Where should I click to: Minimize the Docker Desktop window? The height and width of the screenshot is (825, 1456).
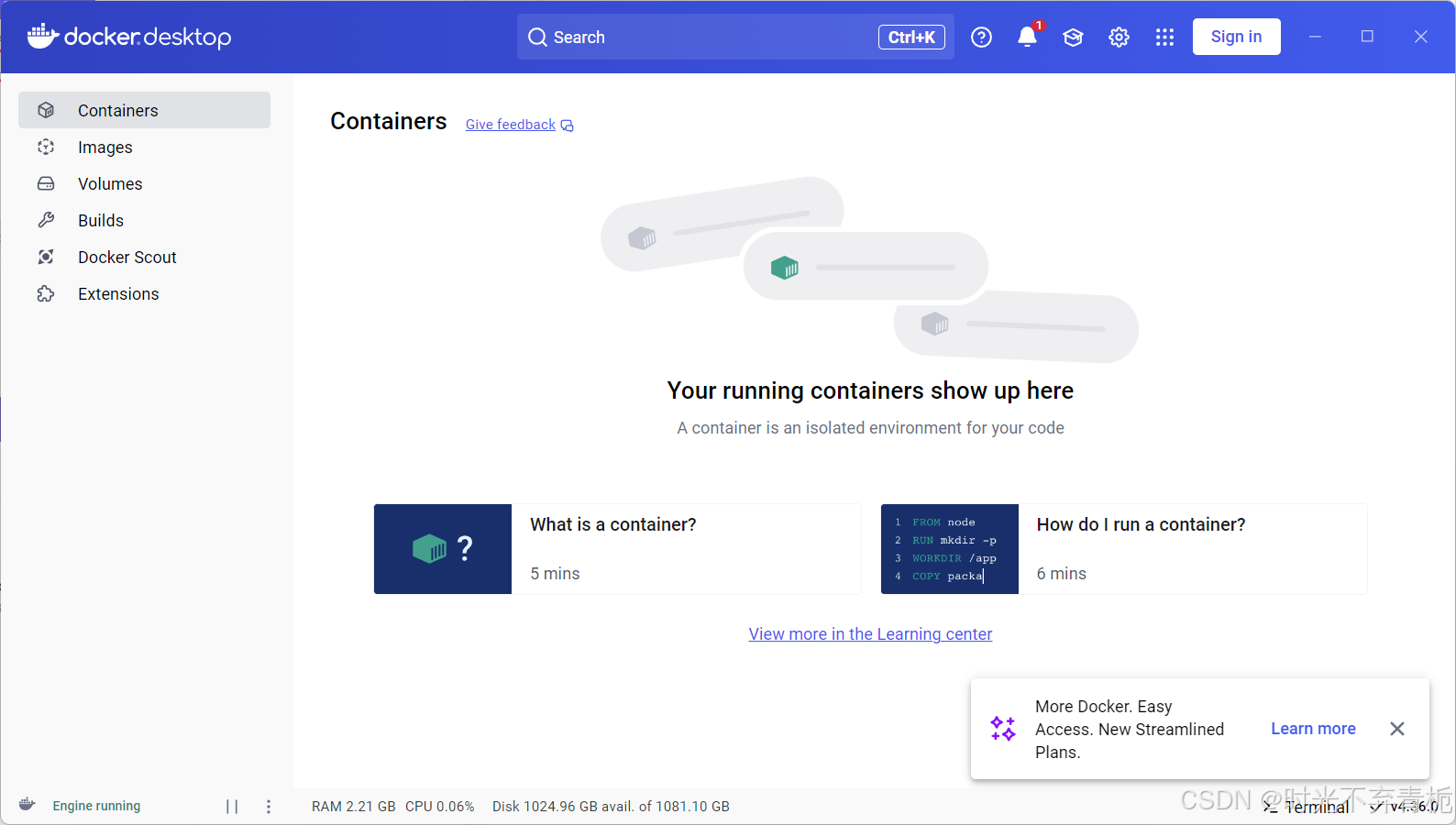tap(1315, 37)
